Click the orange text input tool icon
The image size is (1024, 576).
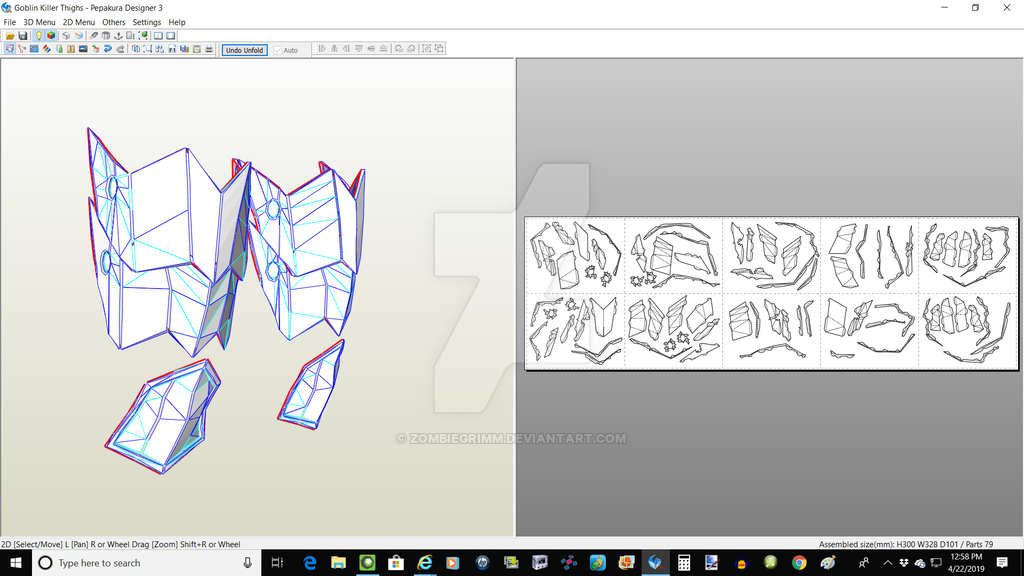71,48
